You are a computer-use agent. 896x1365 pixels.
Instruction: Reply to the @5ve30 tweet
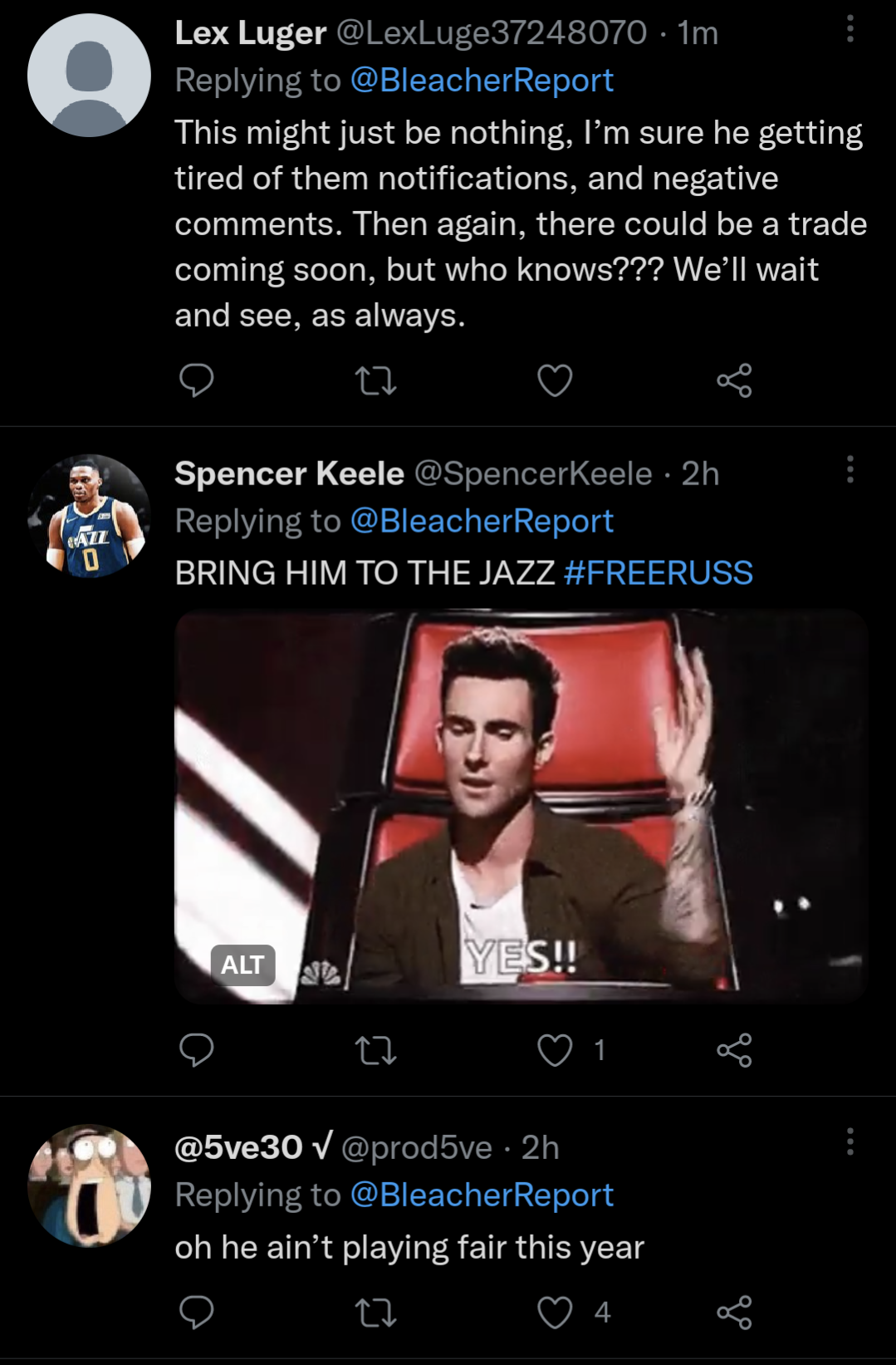tap(197, 1313)
